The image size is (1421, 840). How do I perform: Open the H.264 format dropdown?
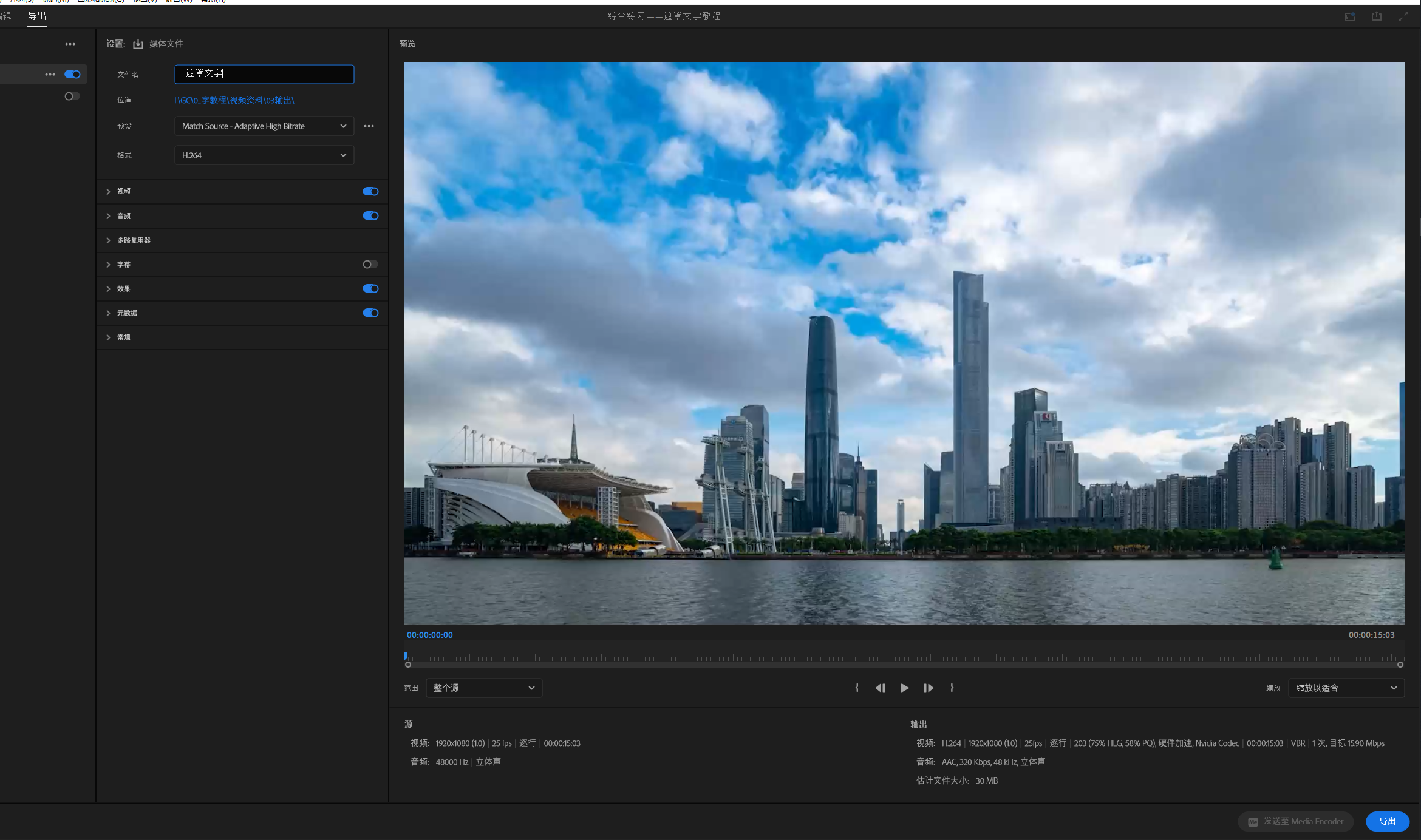tap(264, 155)
